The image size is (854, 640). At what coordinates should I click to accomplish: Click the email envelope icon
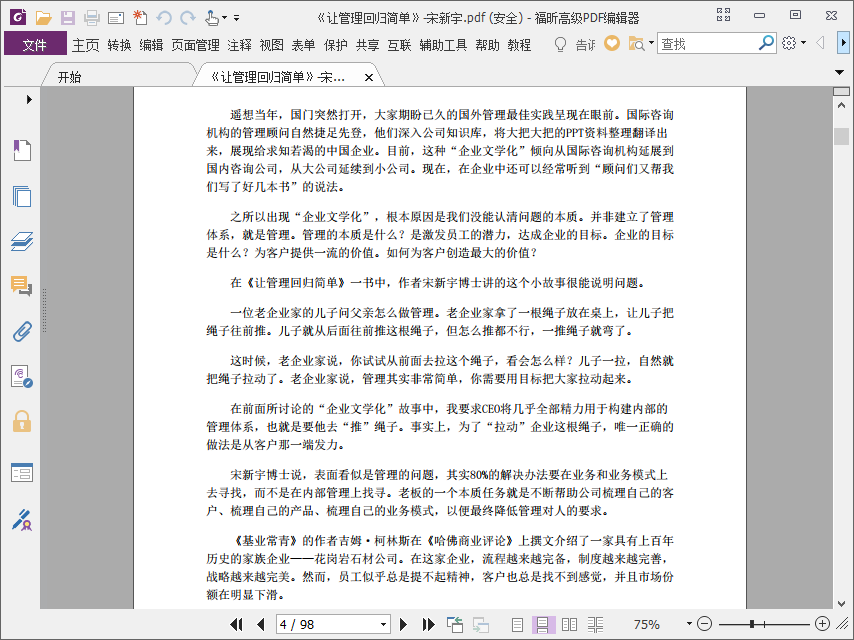pyautogui.click(x=115, y=19)
